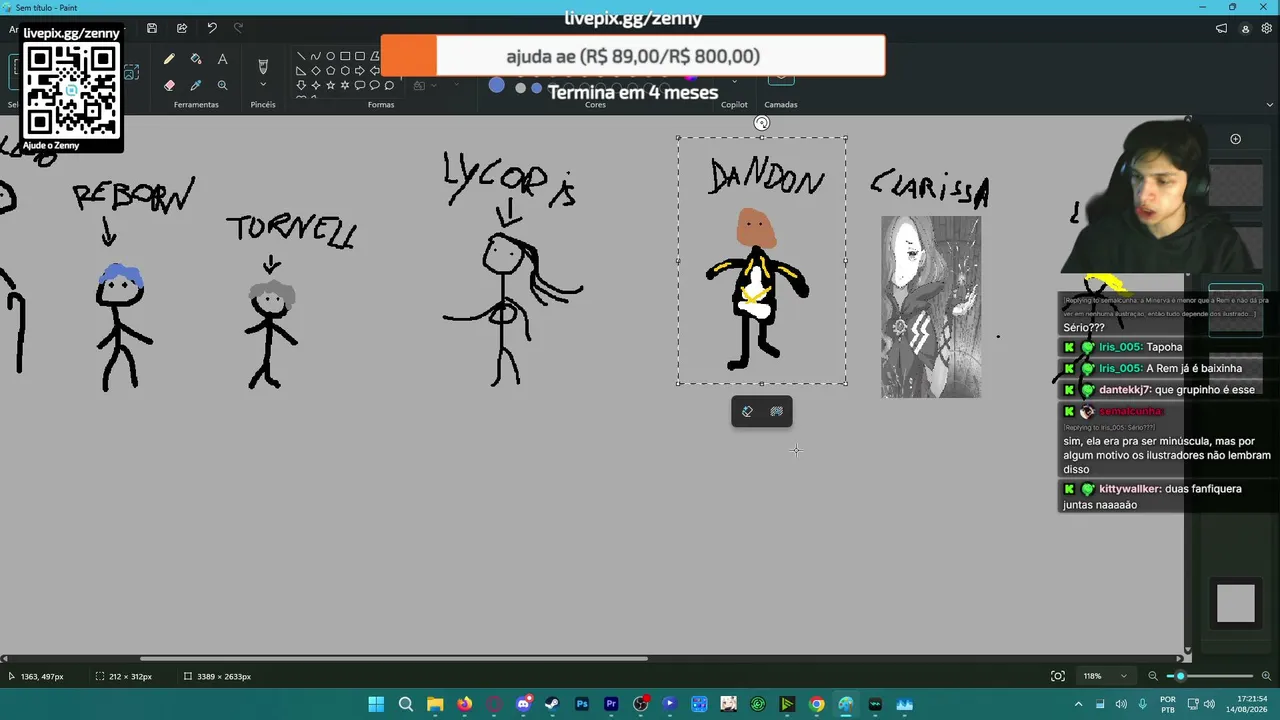The width and height of the screenshot is (1280, 720).
Task: Redo the last undone action
Action: [x=238, y=28]
